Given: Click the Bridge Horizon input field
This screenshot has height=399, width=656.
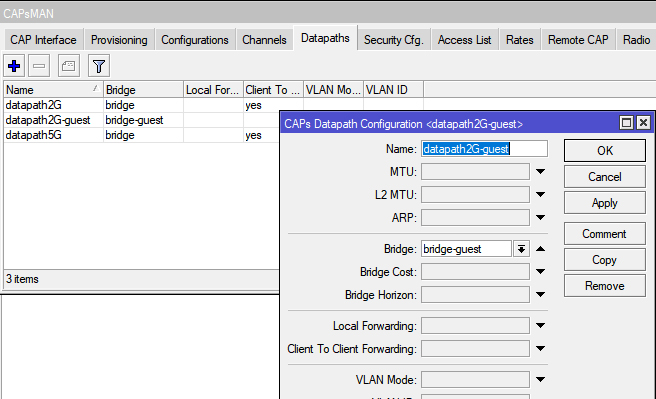Looking at the screenshot, I should click(x=475, y=295).
